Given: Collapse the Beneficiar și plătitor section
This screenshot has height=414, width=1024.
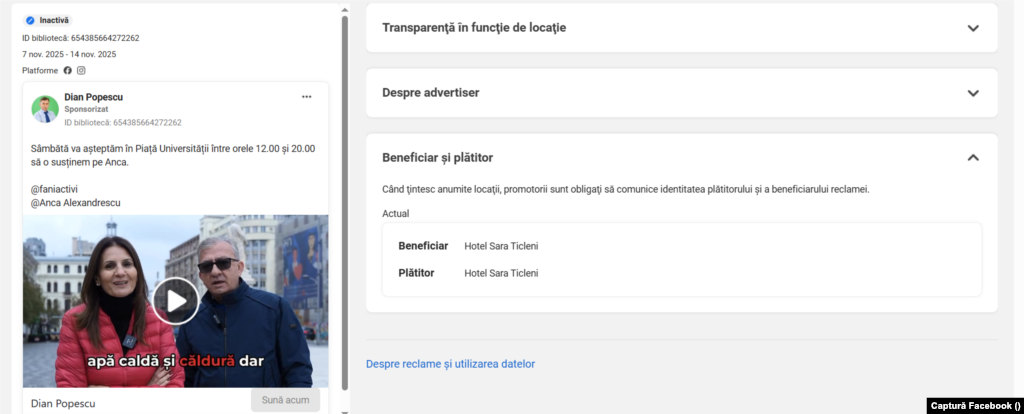Looking at the screenshot, I should pyautogui.click(x=973, y=158).
